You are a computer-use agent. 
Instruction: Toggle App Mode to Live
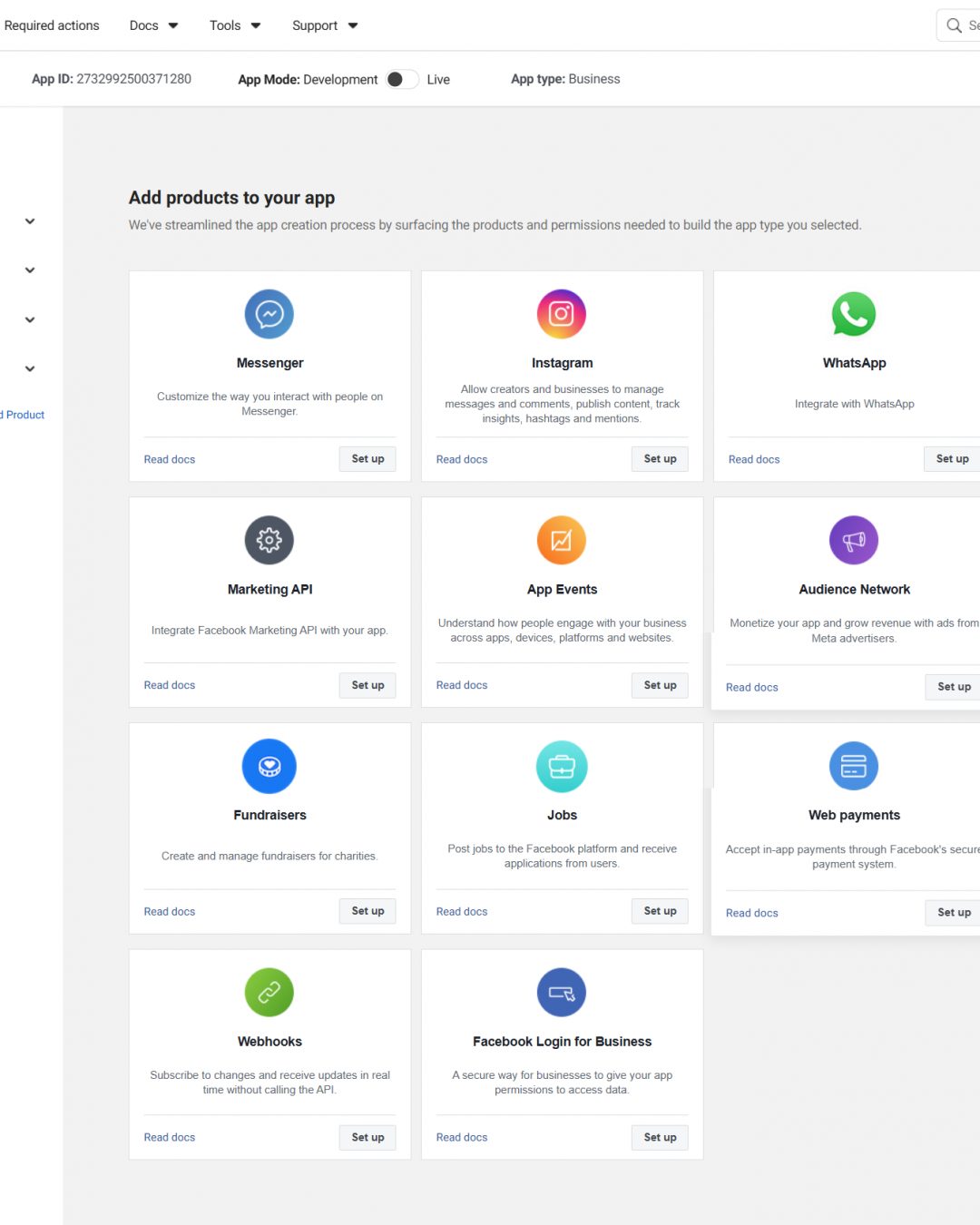point(402,79)
